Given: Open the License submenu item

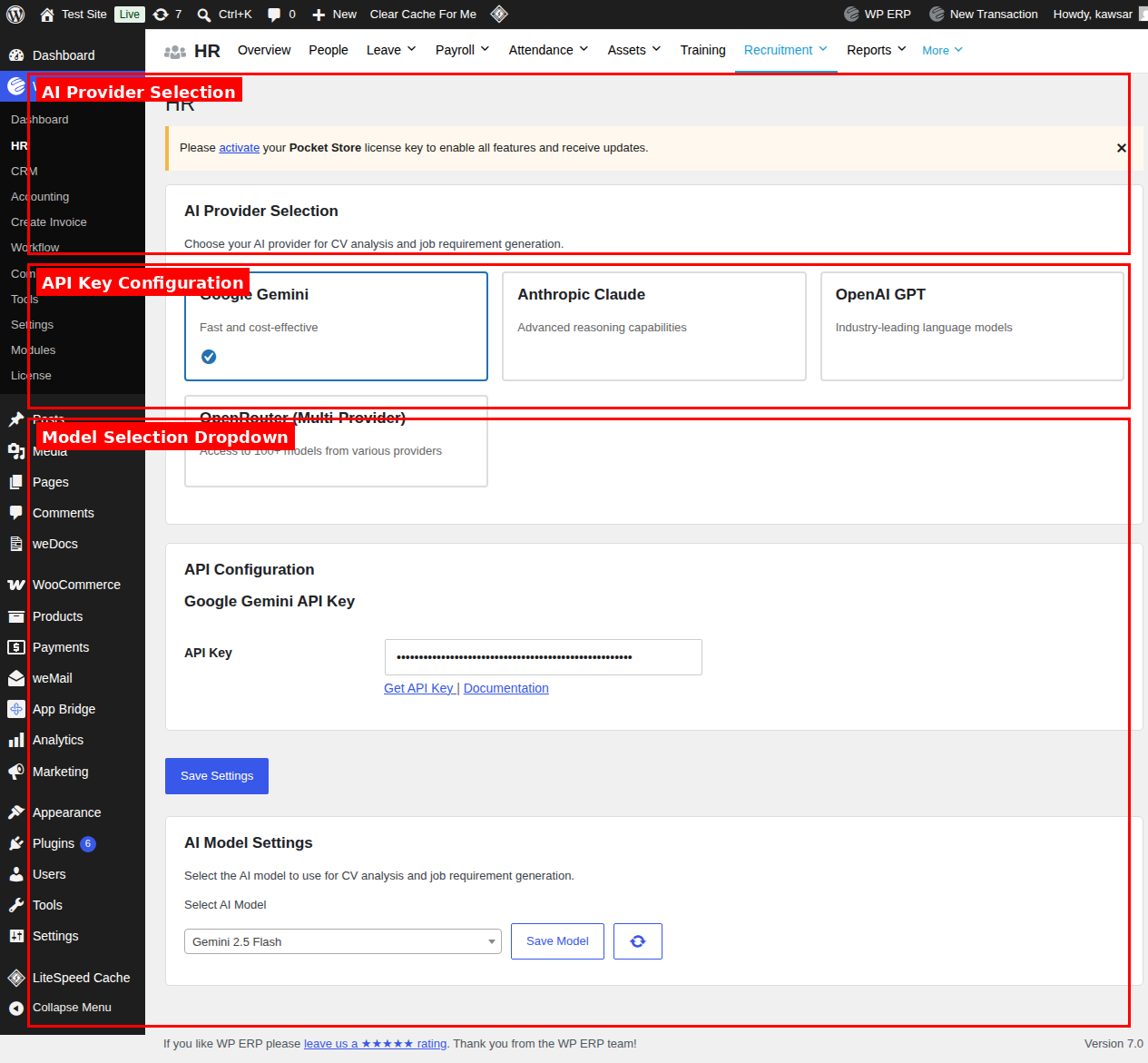Looking at the screenshot, I should 31,376.
